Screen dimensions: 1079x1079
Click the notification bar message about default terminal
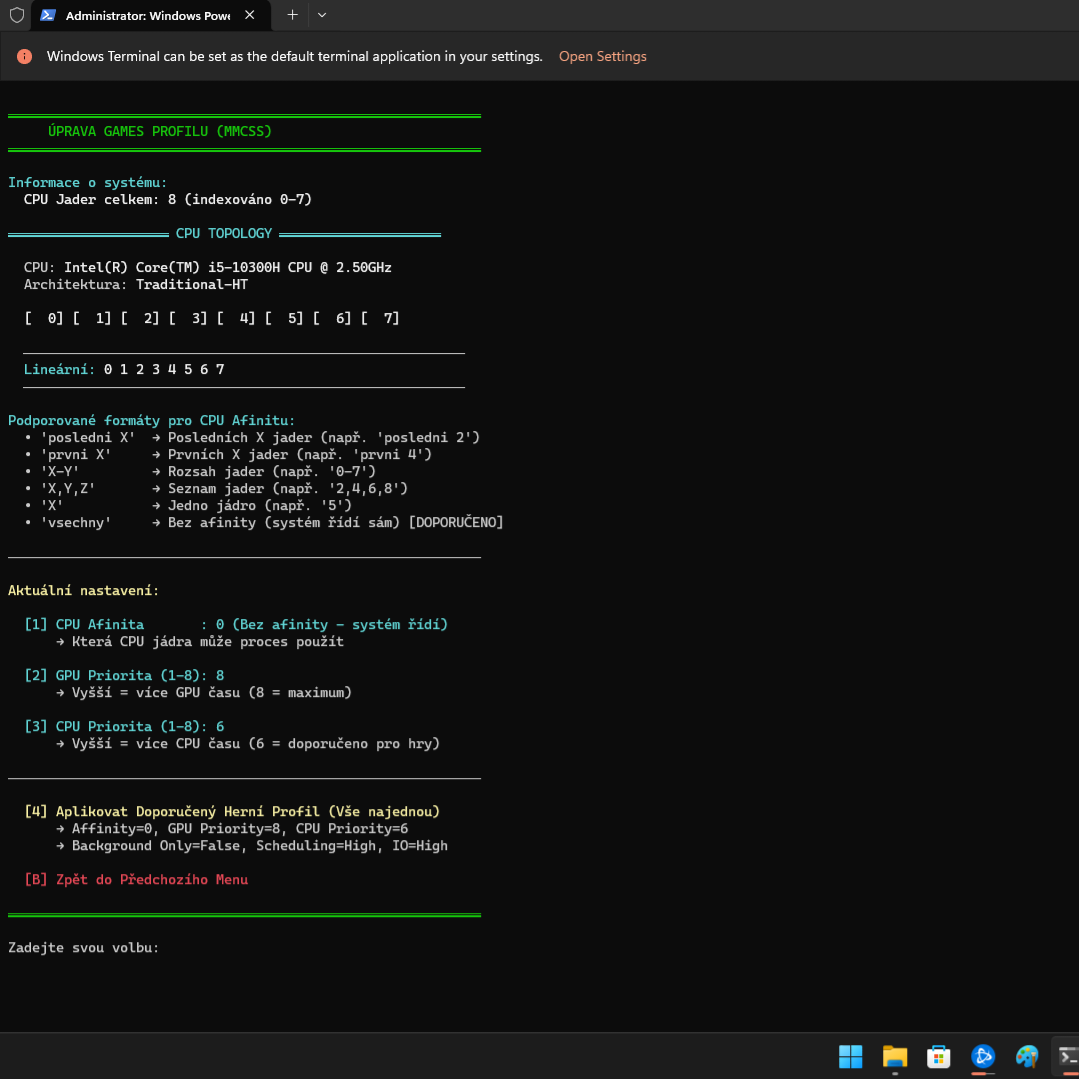click(294, 57)
